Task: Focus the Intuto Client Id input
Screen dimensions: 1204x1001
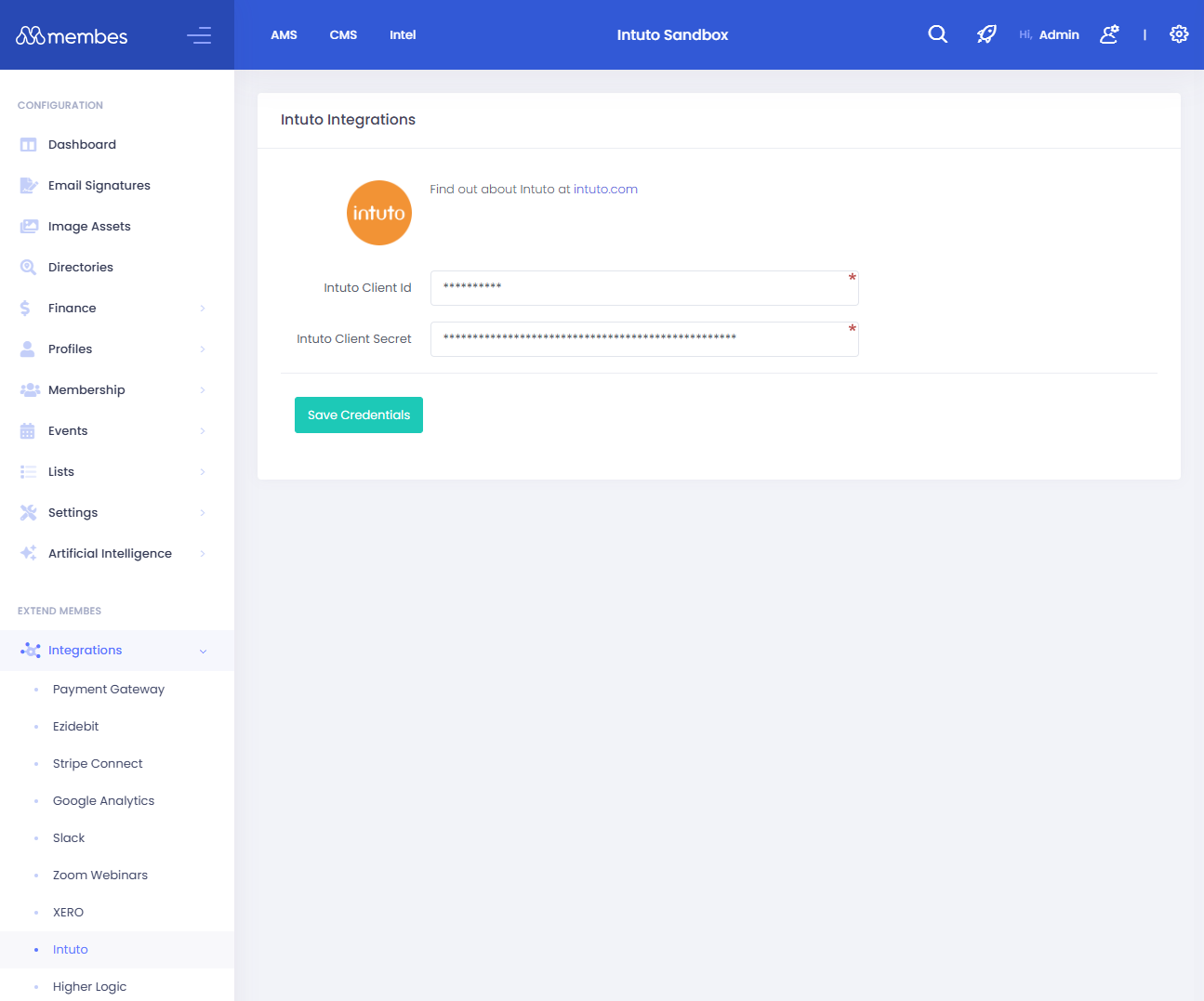Action: (643, 288)
